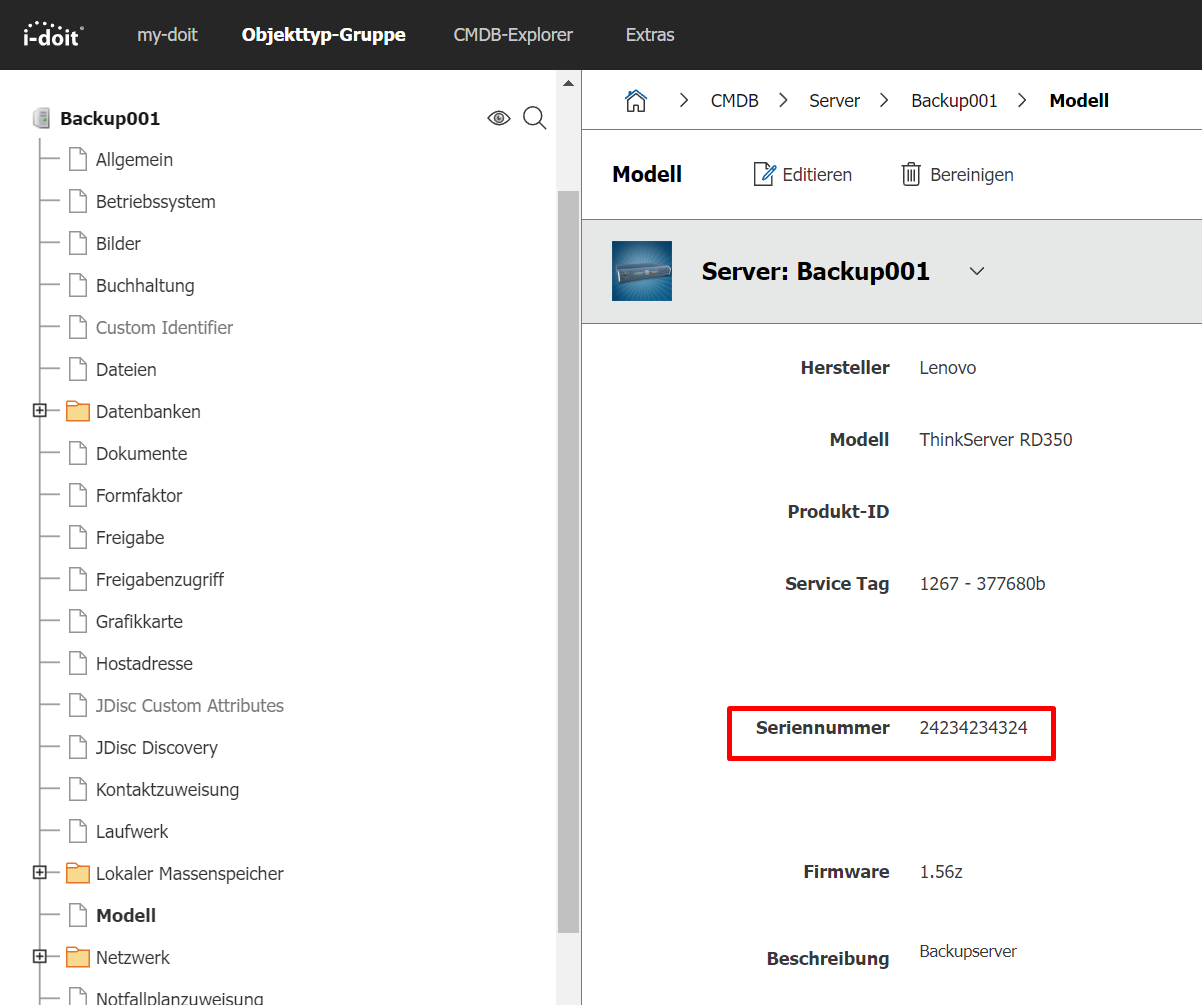Click the Server breadcrumb link
The height and width of the screenshot is (1005, 1202).
click(834, 100)
